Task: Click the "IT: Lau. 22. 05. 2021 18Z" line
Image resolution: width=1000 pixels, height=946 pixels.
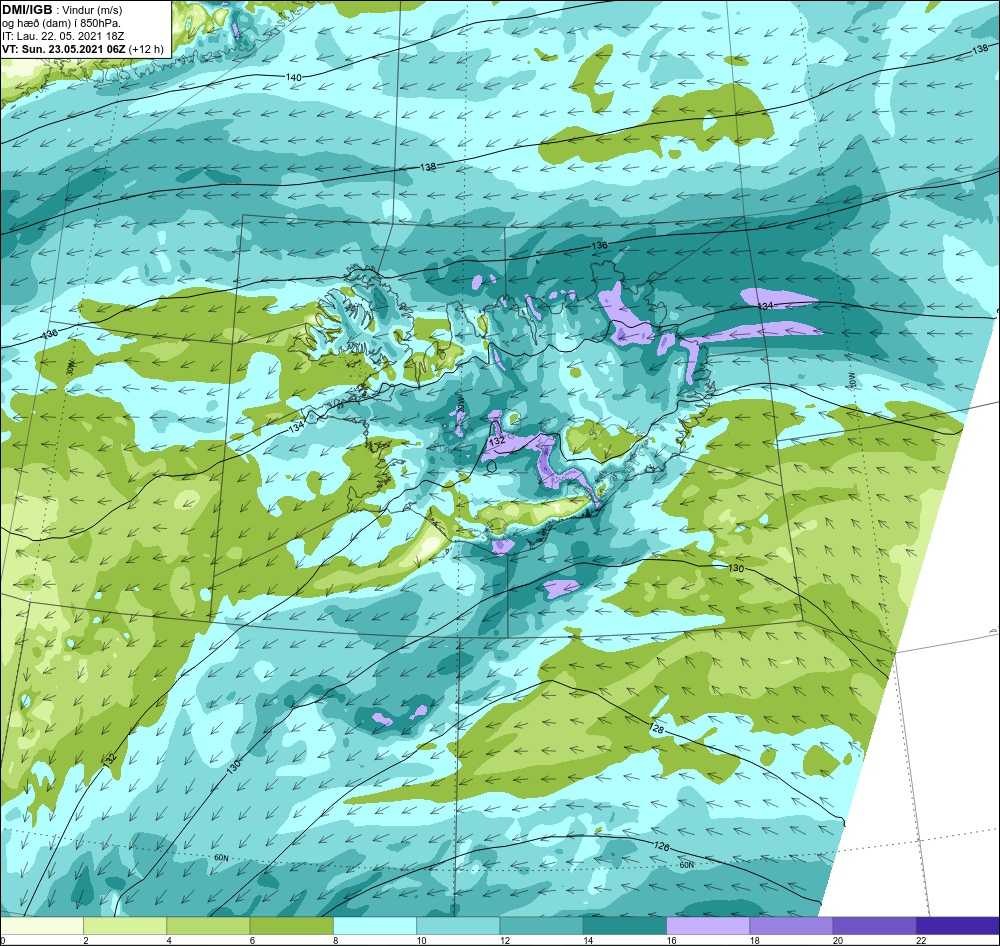Action: 63,36
